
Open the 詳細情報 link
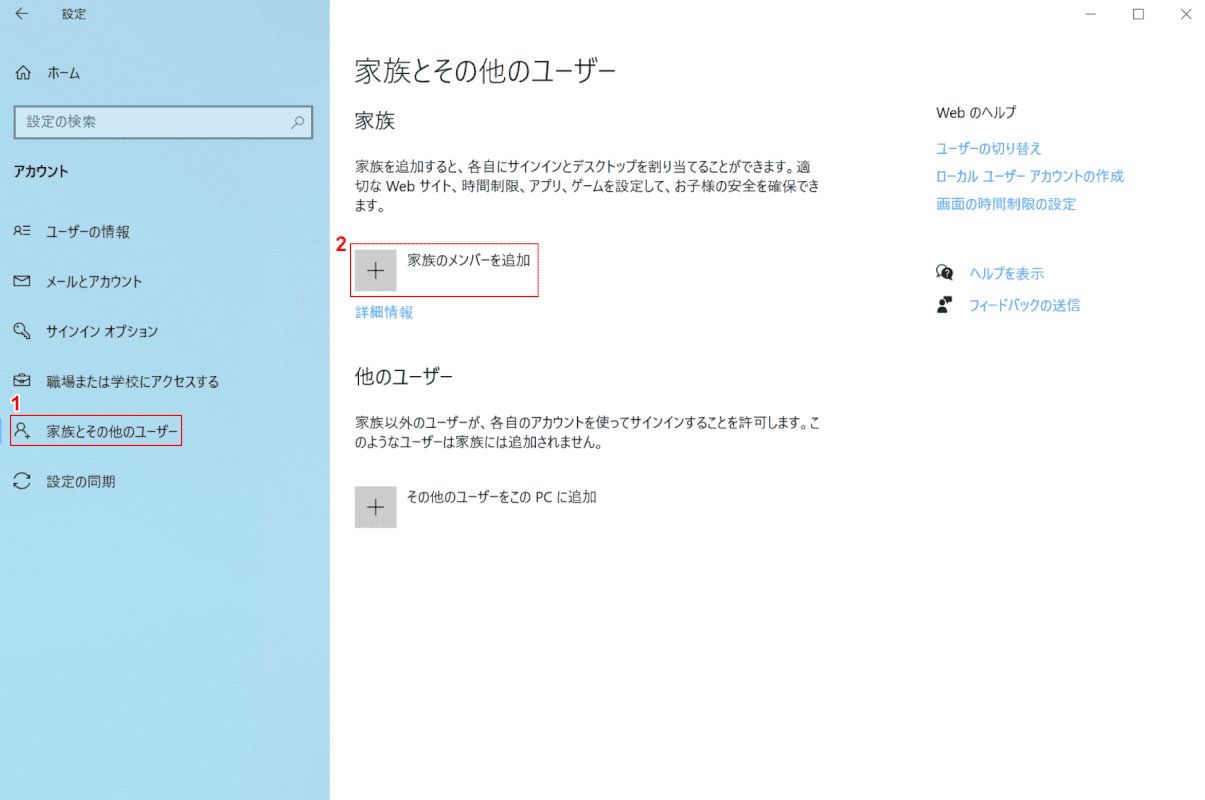384,312
